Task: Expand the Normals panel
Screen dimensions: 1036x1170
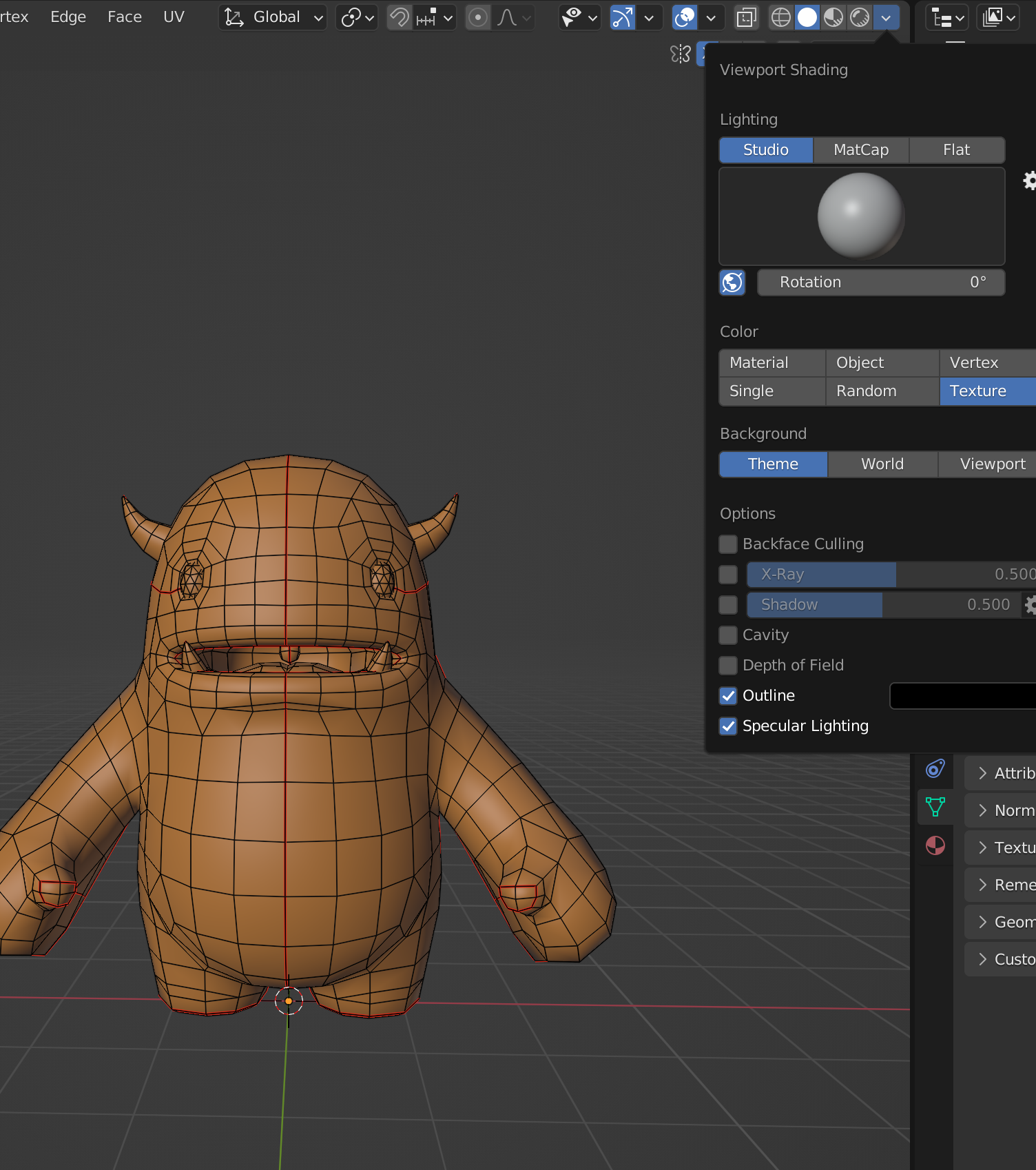Action: [1000, 810]
